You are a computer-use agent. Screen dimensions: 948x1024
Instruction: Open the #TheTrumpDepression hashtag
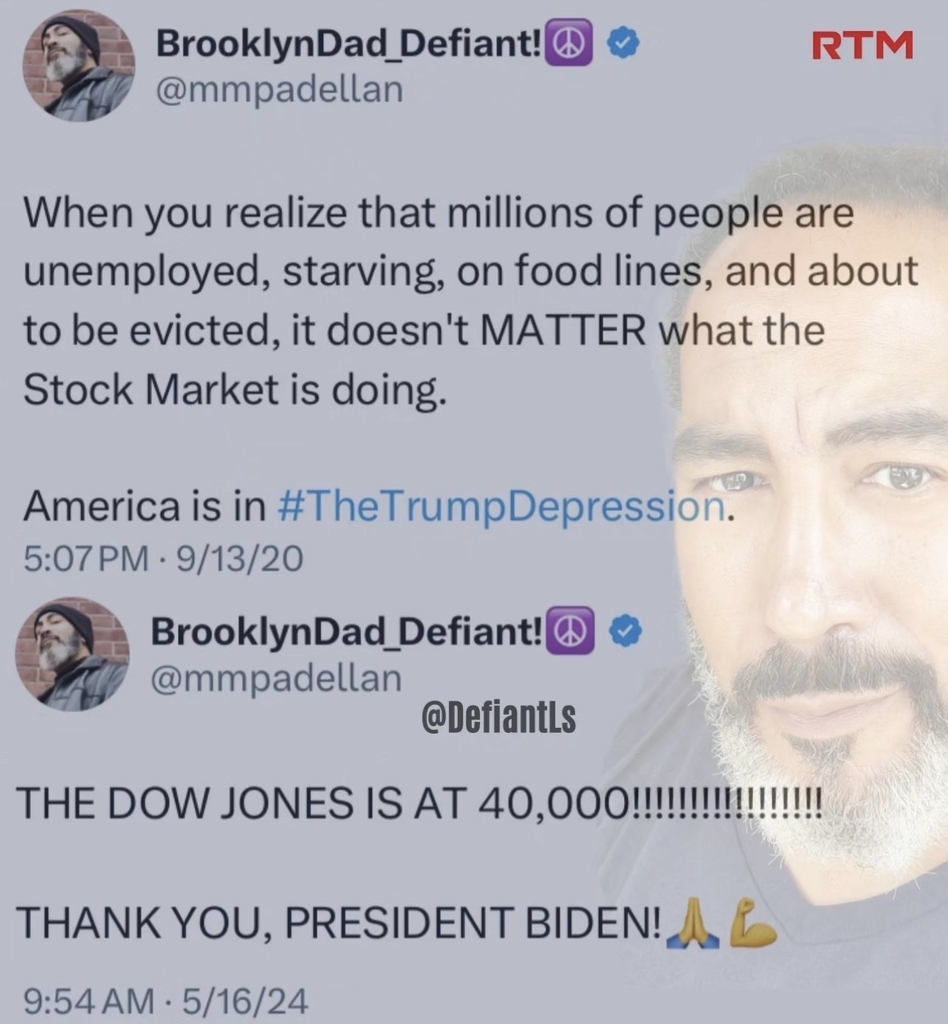501,506
